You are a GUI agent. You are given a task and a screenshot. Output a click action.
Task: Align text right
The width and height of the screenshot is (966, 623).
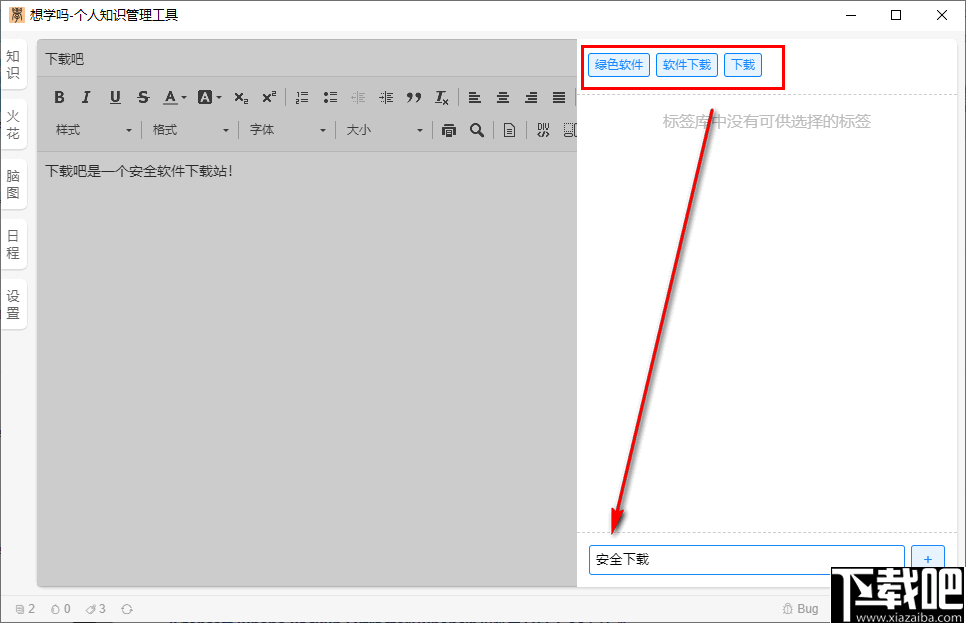tap(531, 97)
